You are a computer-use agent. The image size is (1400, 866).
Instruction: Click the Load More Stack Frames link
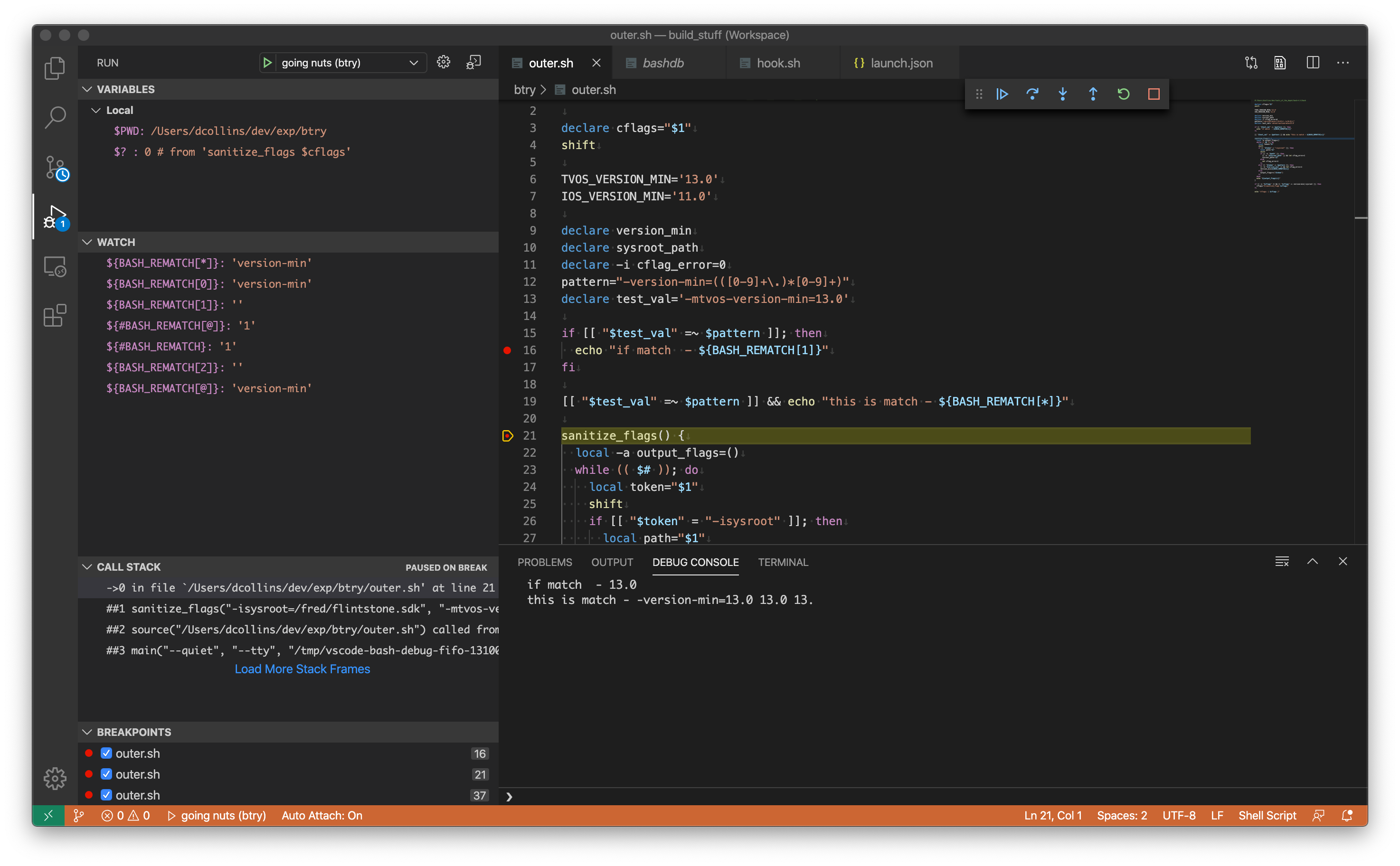302,669
